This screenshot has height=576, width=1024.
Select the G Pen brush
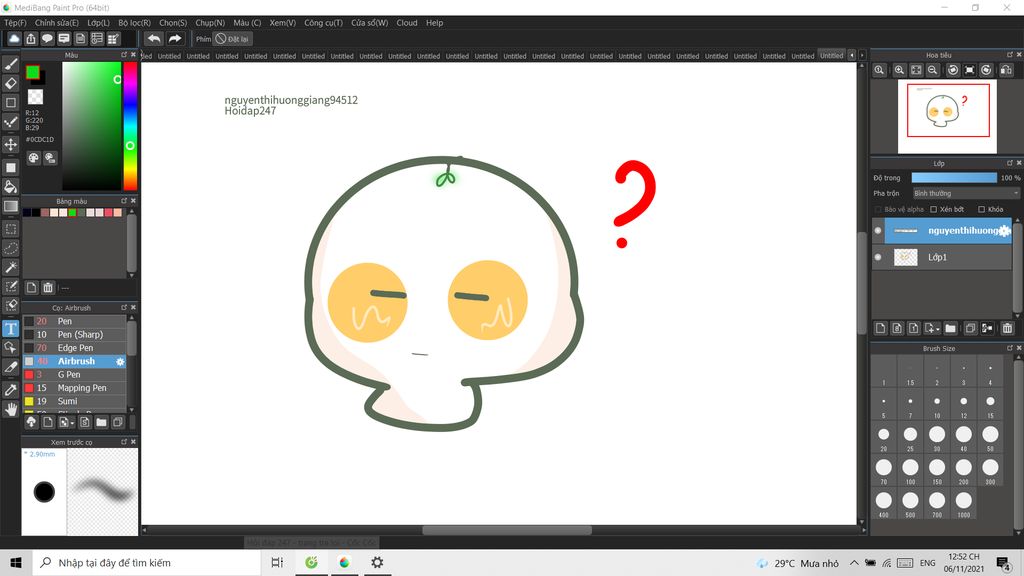(75, 374)
